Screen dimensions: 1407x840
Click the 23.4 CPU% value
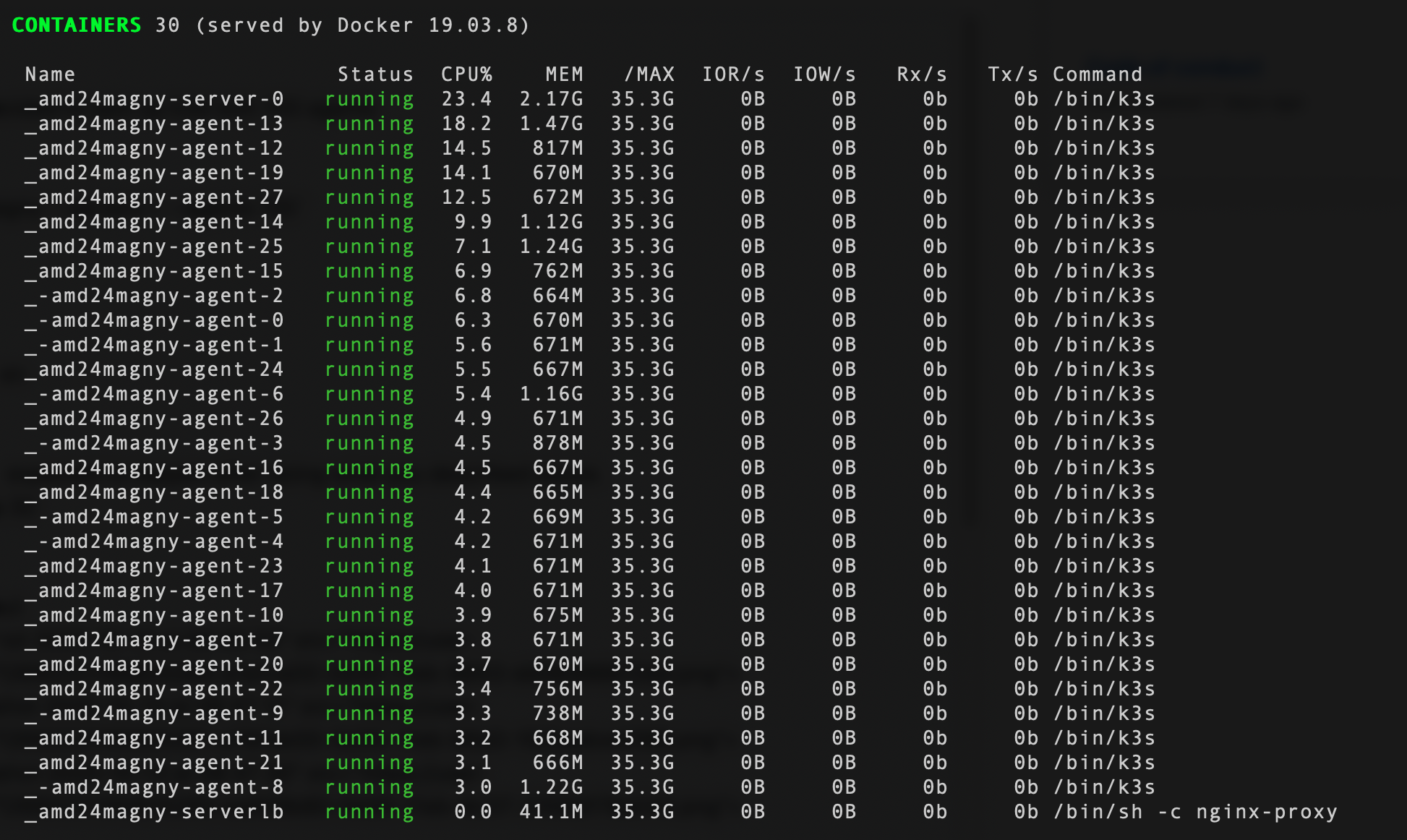(x=467, y=99)
